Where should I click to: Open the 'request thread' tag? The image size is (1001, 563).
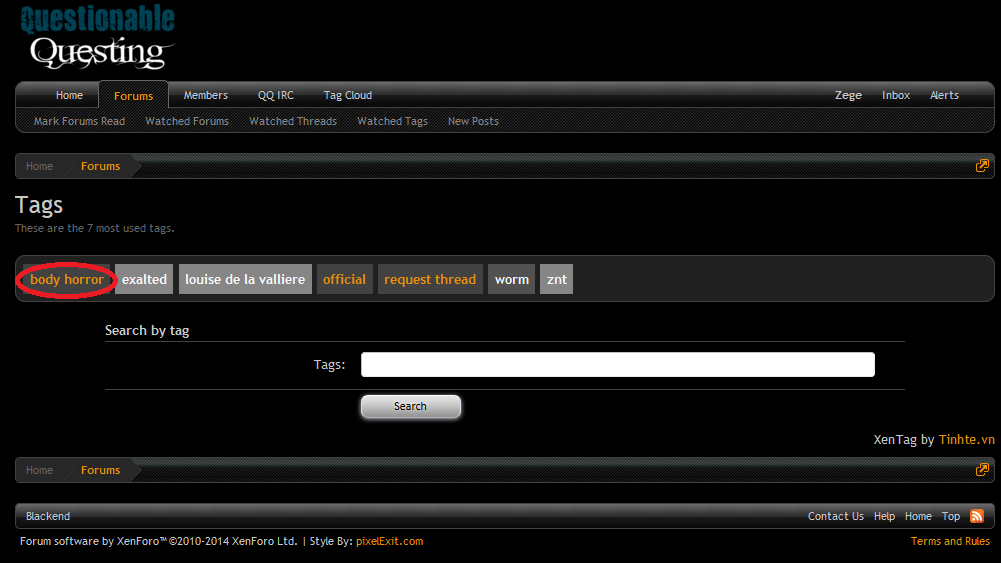pyautogui.click(x=430, y=279)
